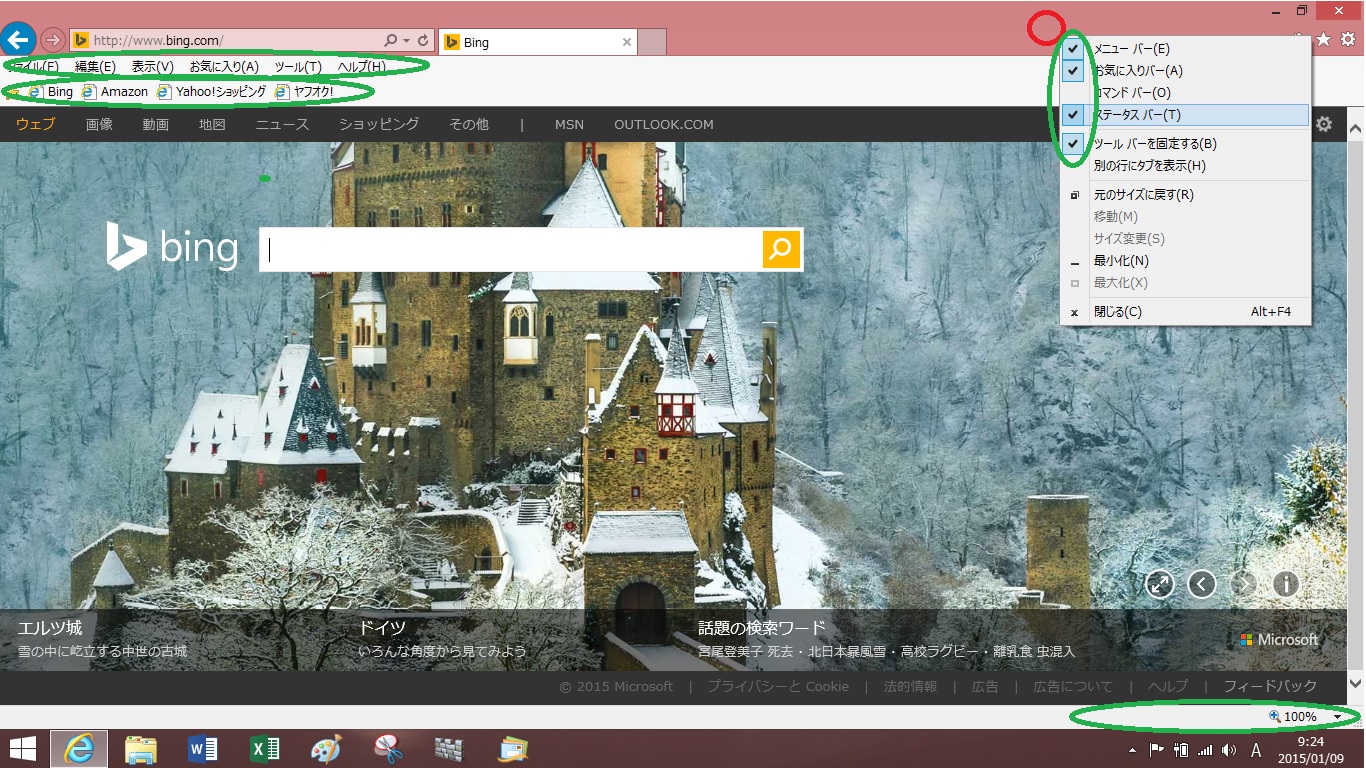Image resolution: width=1366 pixels, height=768 pixels.
Task: Open 法的情報 footer link
Action: pyautogui.click(x=910, y=686)
